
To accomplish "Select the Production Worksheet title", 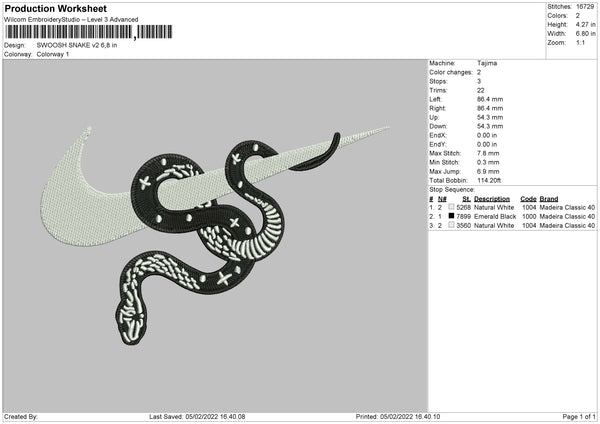I will (55, 8).
